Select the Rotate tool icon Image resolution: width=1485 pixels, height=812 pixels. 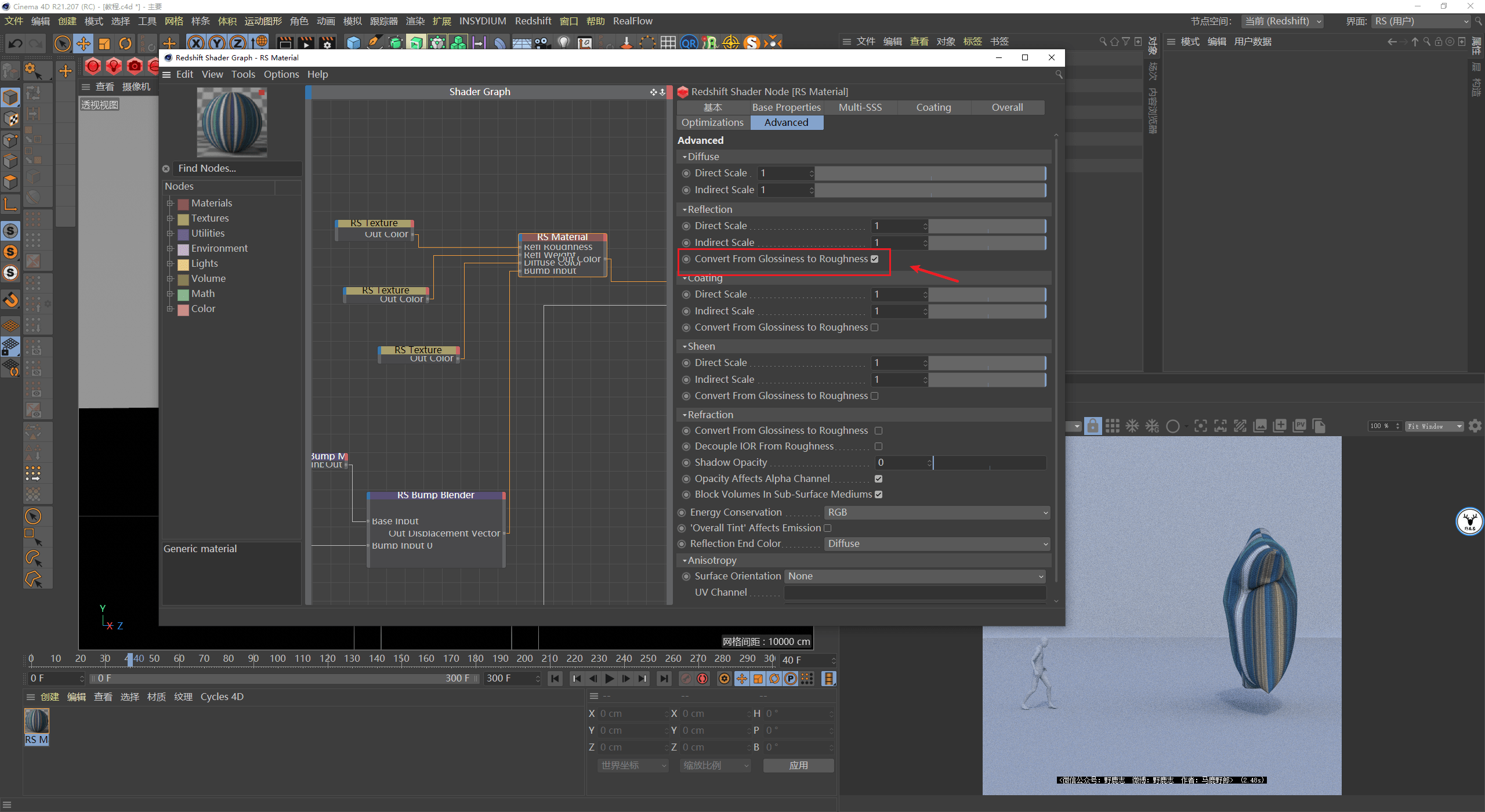tap(125, 43)
